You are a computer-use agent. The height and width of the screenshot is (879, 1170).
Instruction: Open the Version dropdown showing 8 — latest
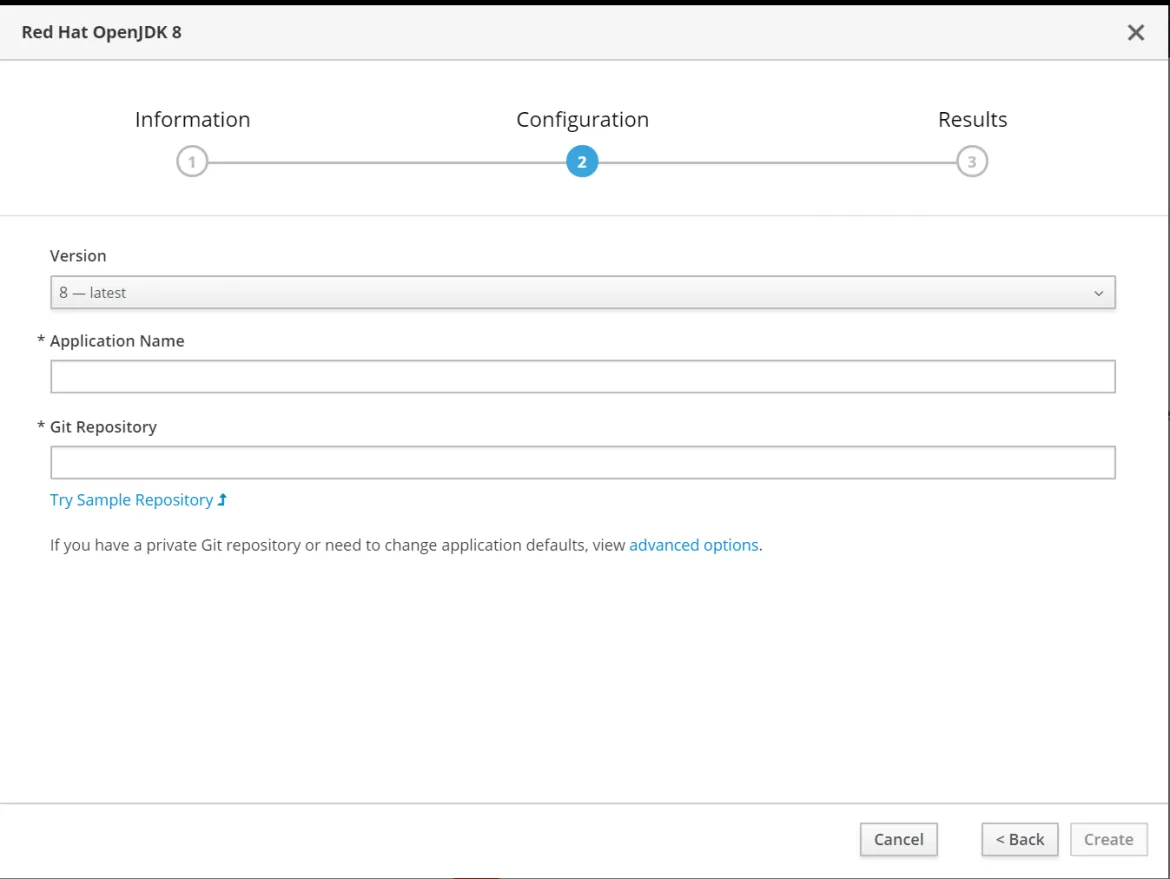point(583,292)
